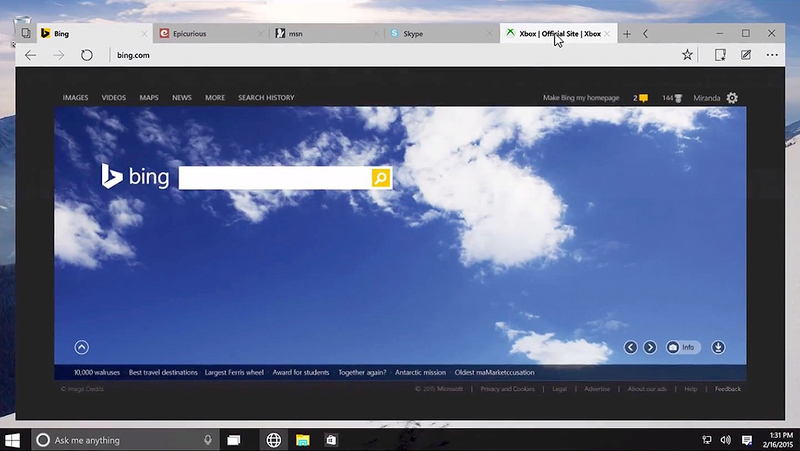Switch to the Epicurious tab

[211, 34]
